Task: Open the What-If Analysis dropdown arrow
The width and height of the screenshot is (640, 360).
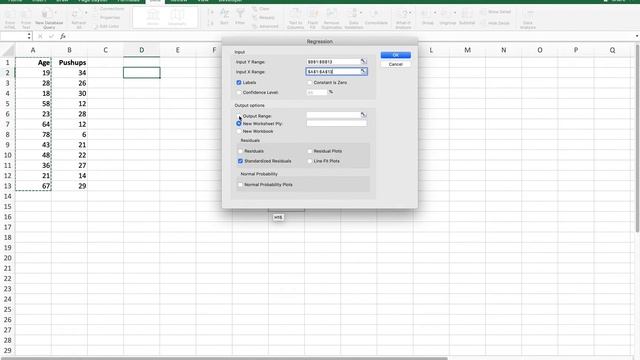Action: point(410,13)
